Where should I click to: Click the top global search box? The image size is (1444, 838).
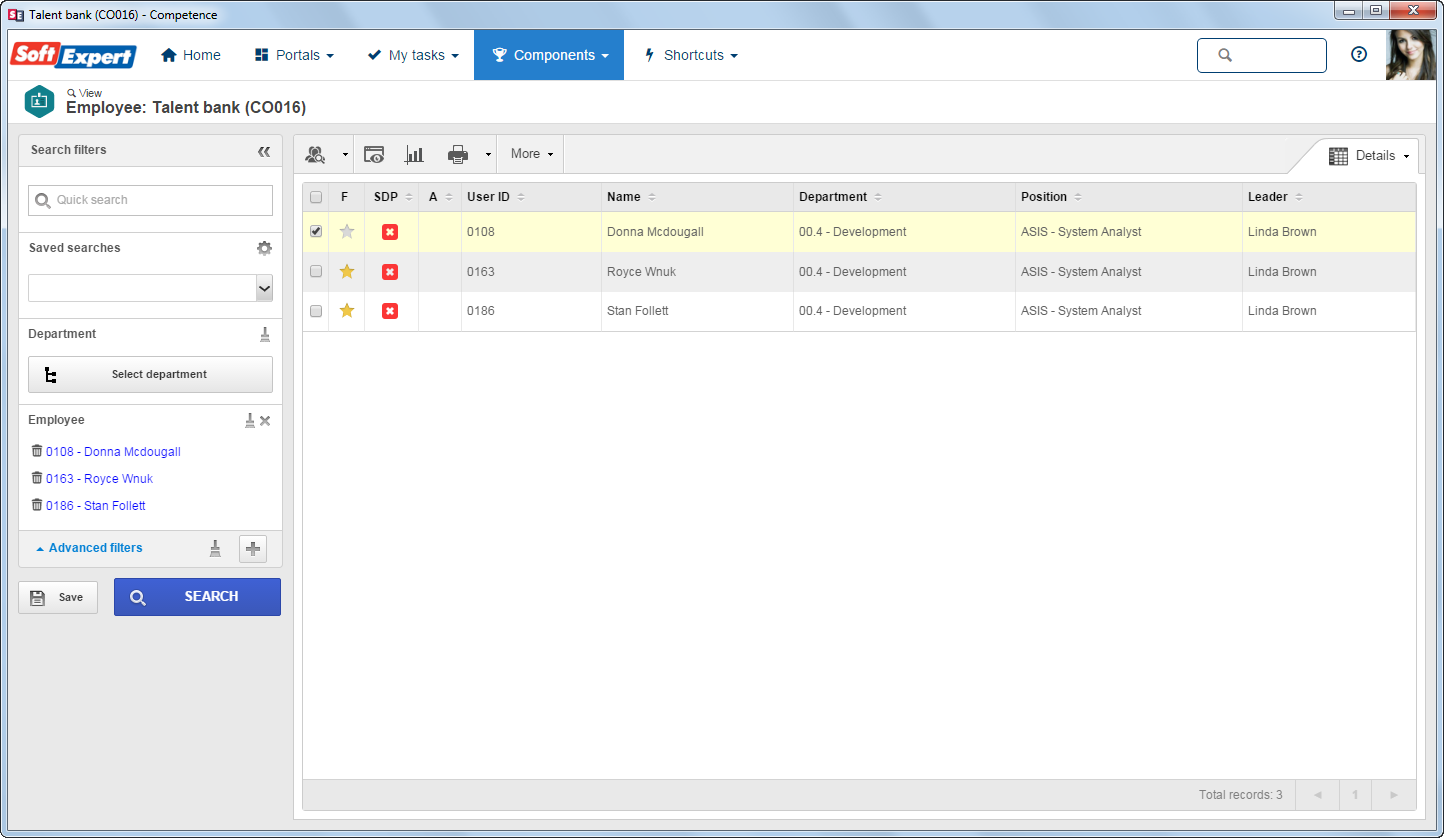[x=1262, y=55]
